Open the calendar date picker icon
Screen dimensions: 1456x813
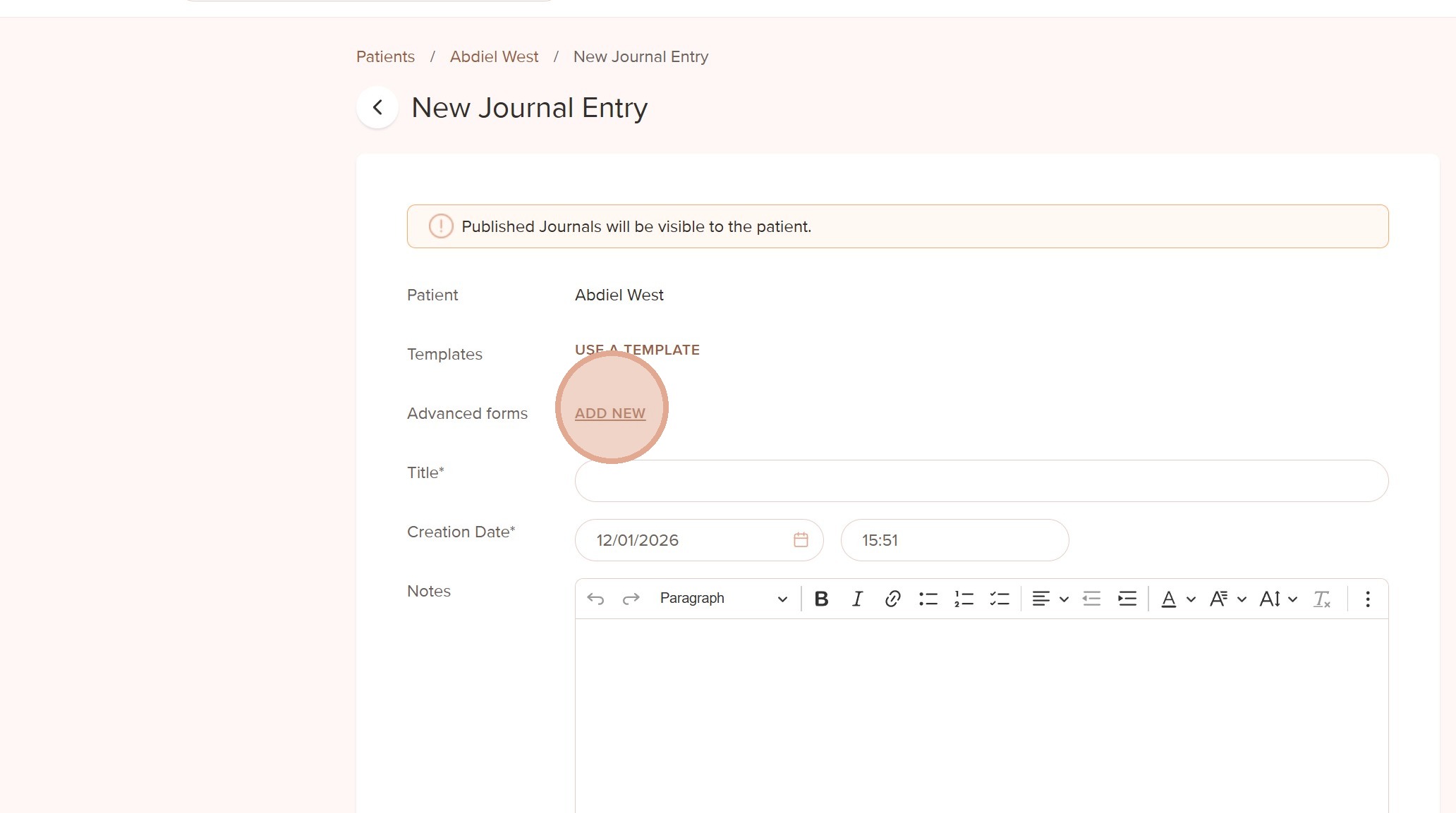[x=801, y=540]
